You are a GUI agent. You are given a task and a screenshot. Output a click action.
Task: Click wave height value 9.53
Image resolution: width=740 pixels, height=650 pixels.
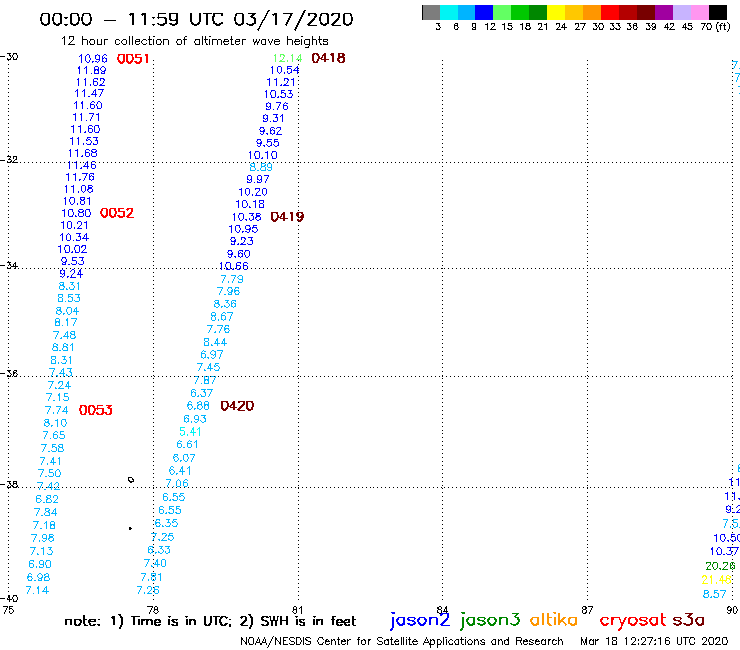click(x=72, y=261)
